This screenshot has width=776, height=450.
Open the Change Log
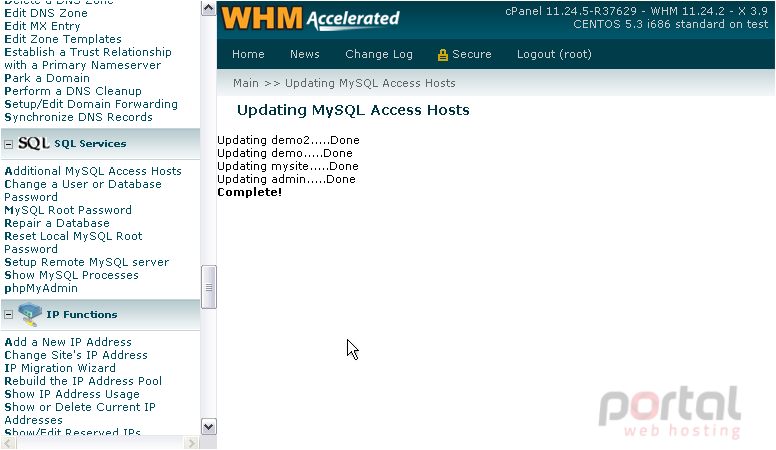click(379, 54)
